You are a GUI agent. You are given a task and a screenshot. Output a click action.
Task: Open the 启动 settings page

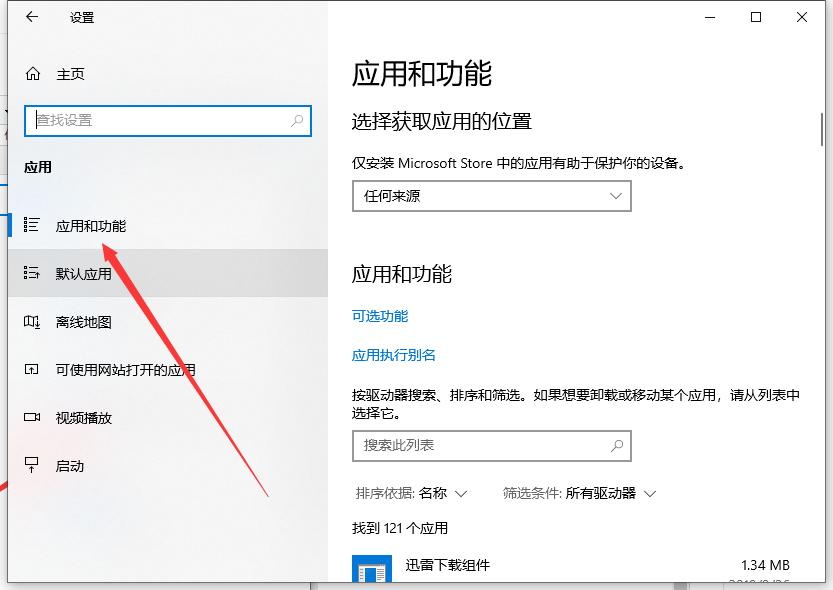(168, 466)
